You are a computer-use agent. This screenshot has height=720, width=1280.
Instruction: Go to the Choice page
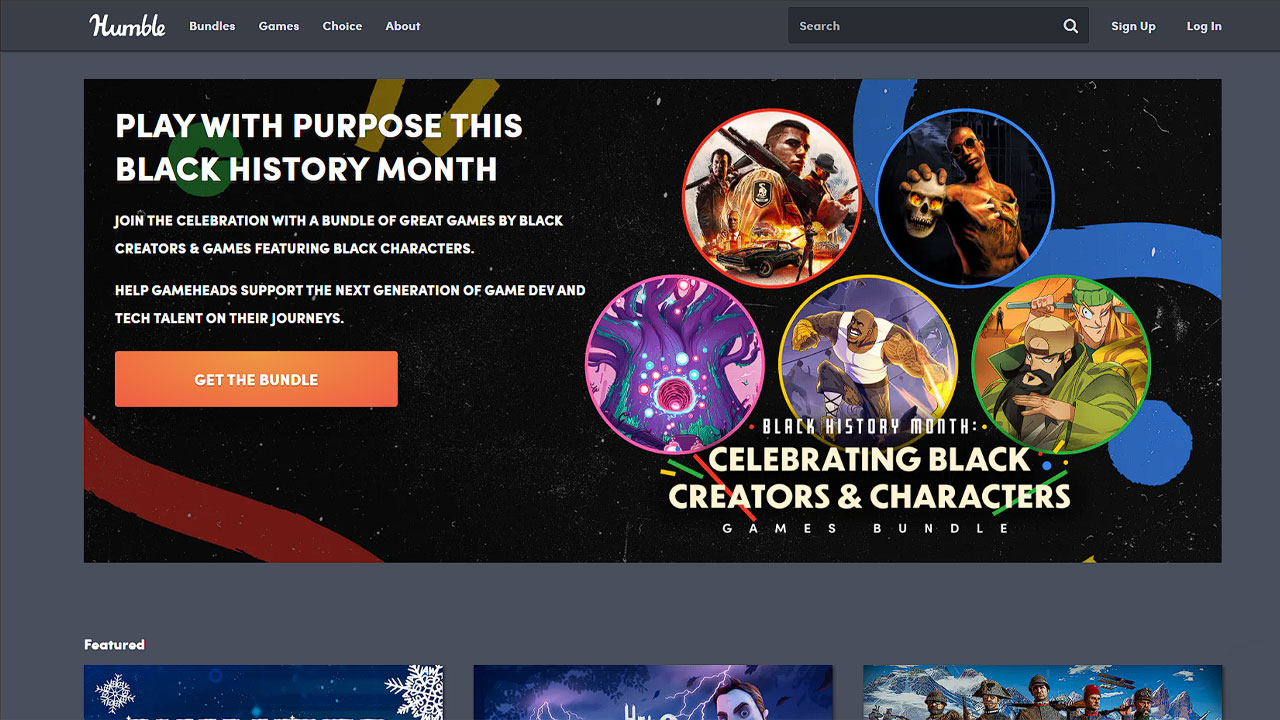point(342,26)
